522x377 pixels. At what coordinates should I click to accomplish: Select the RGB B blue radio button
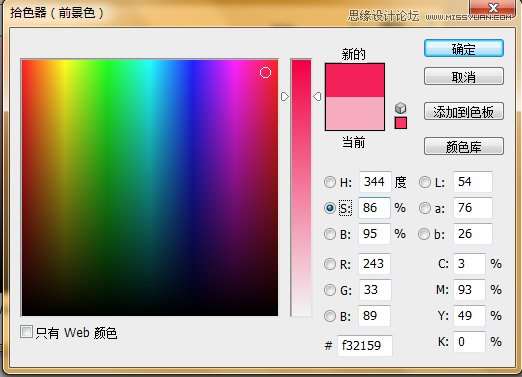coord(330,316)
